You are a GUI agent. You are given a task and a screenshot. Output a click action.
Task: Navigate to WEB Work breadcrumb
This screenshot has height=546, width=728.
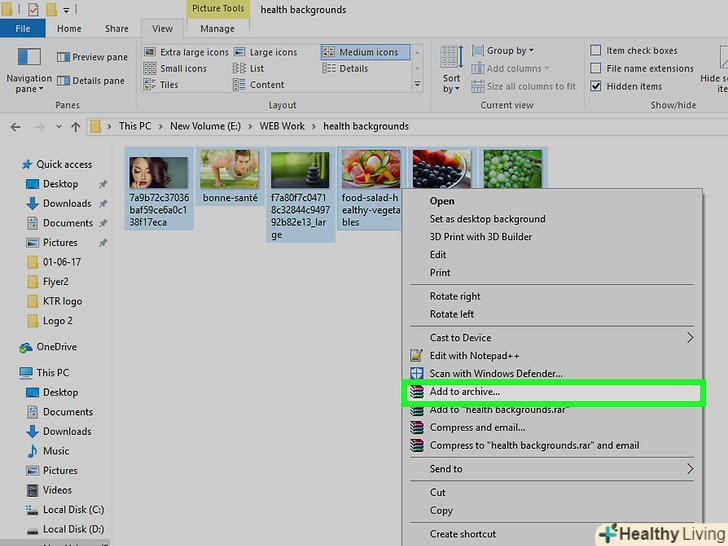[282, 126]
